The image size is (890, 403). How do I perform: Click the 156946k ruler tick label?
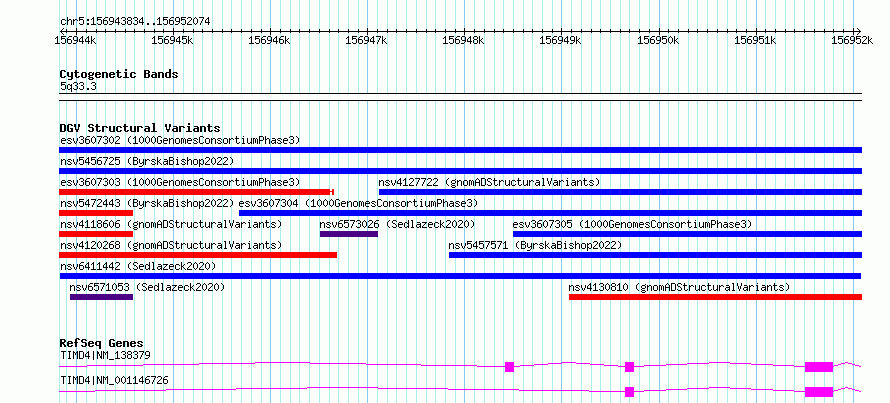point(270,40)
